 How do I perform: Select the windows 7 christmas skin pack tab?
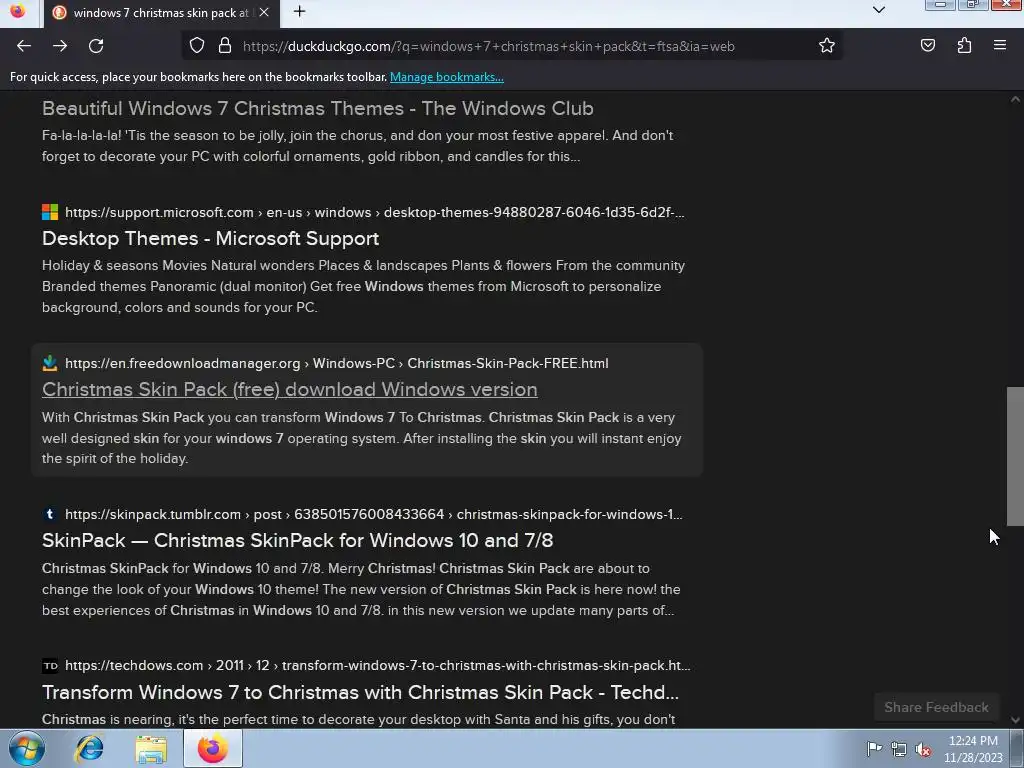click(161, 13)
